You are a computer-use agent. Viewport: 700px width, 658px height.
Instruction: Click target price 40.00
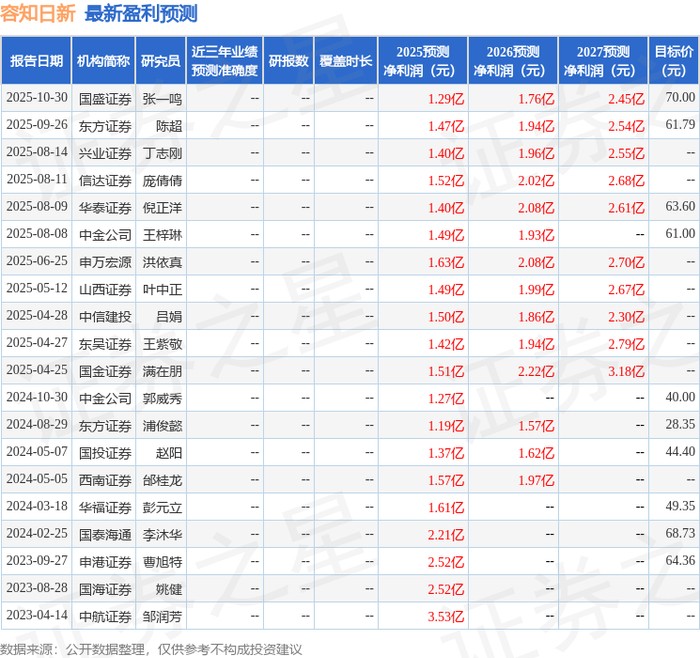pos(680,397)
